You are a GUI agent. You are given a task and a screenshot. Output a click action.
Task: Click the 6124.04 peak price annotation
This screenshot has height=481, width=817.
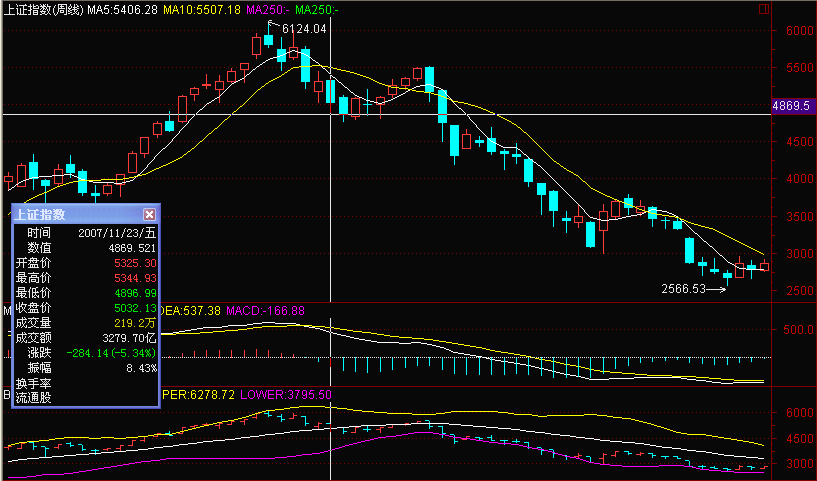[x=304, y=29]
